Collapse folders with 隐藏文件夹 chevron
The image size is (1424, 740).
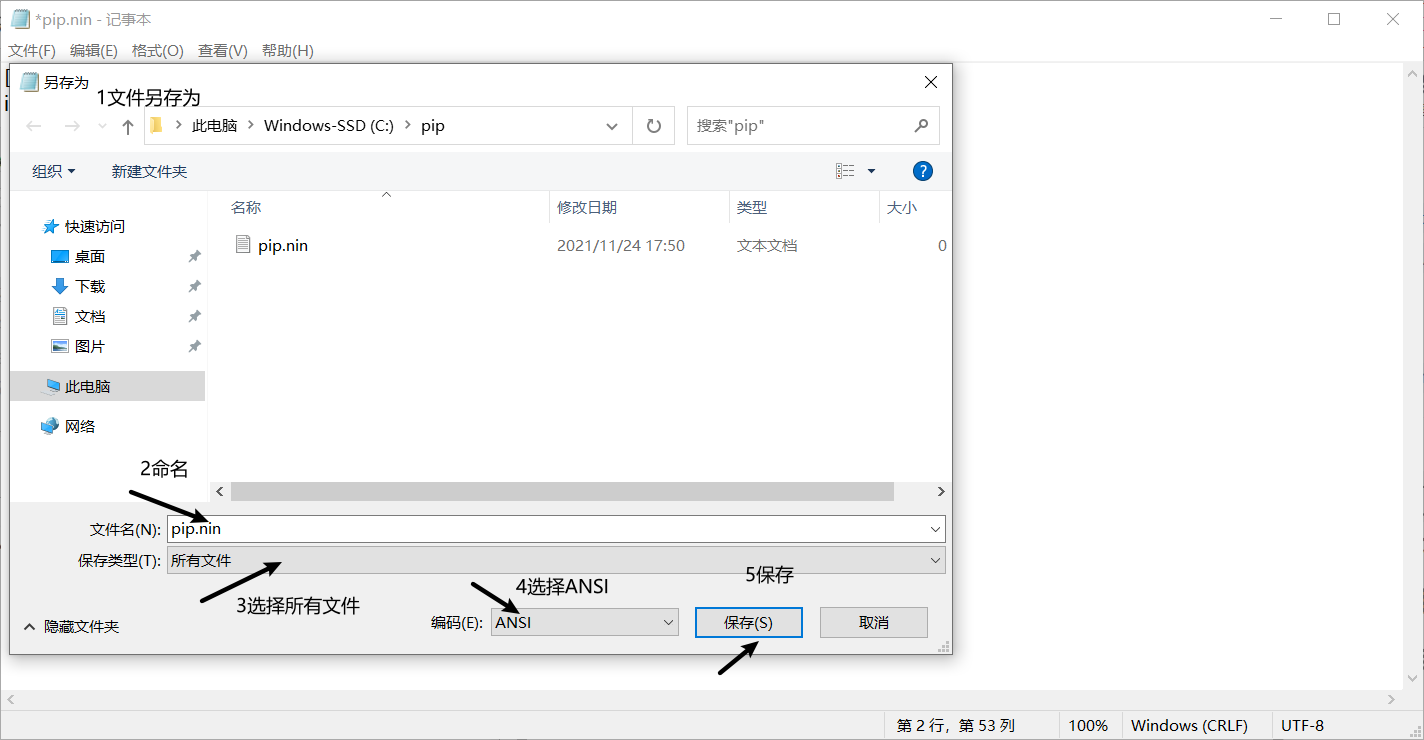(30, 627)
